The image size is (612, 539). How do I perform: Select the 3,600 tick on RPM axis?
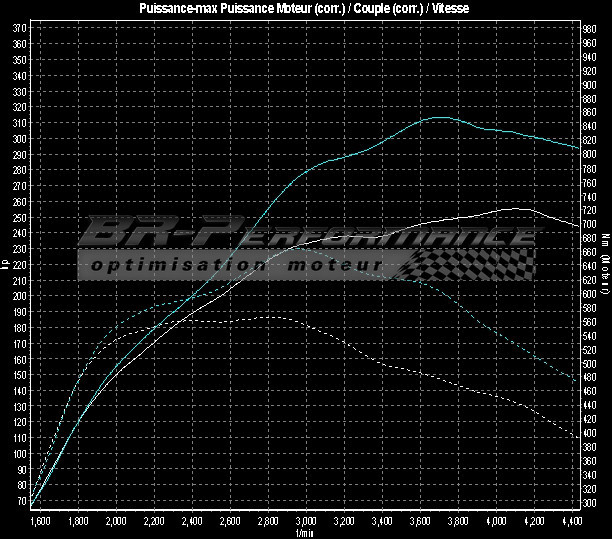pos(420,521)
